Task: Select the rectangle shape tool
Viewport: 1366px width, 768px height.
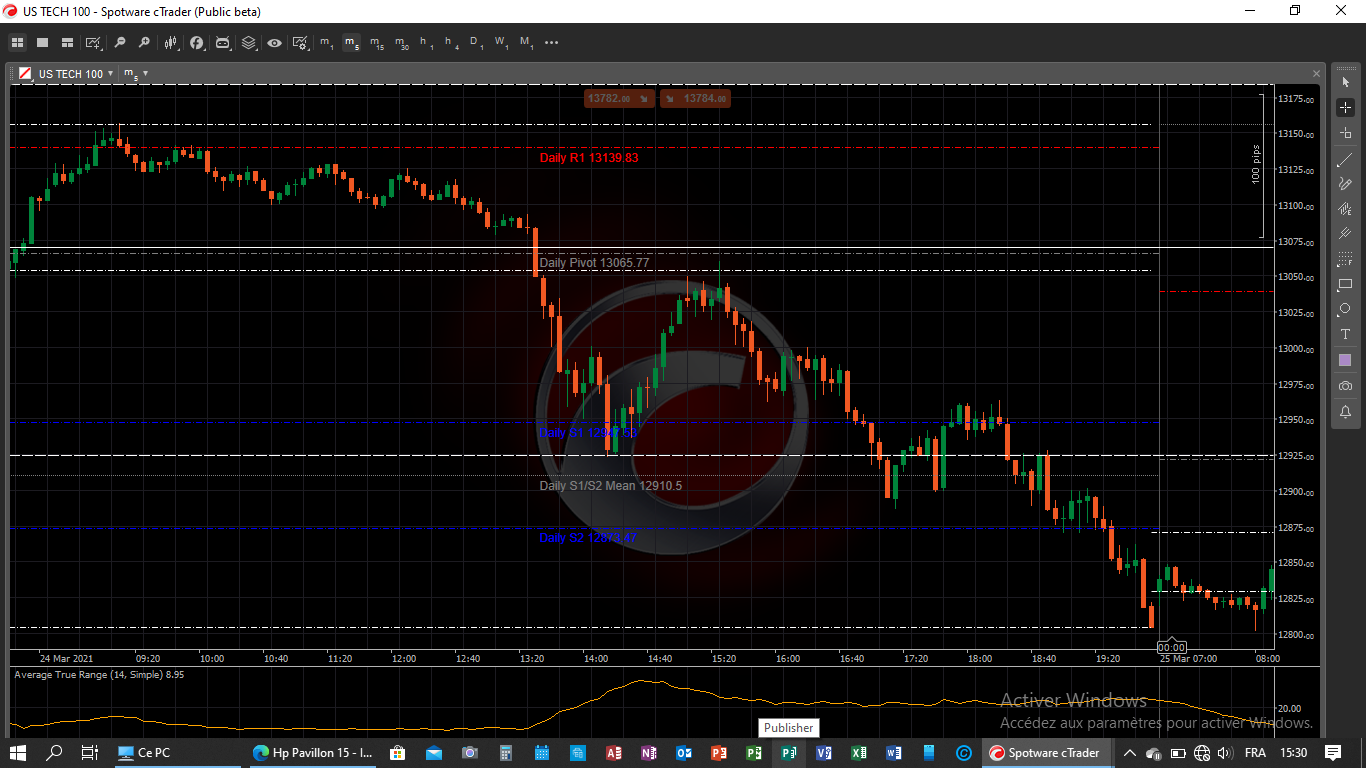Action: pos(1345,285)
